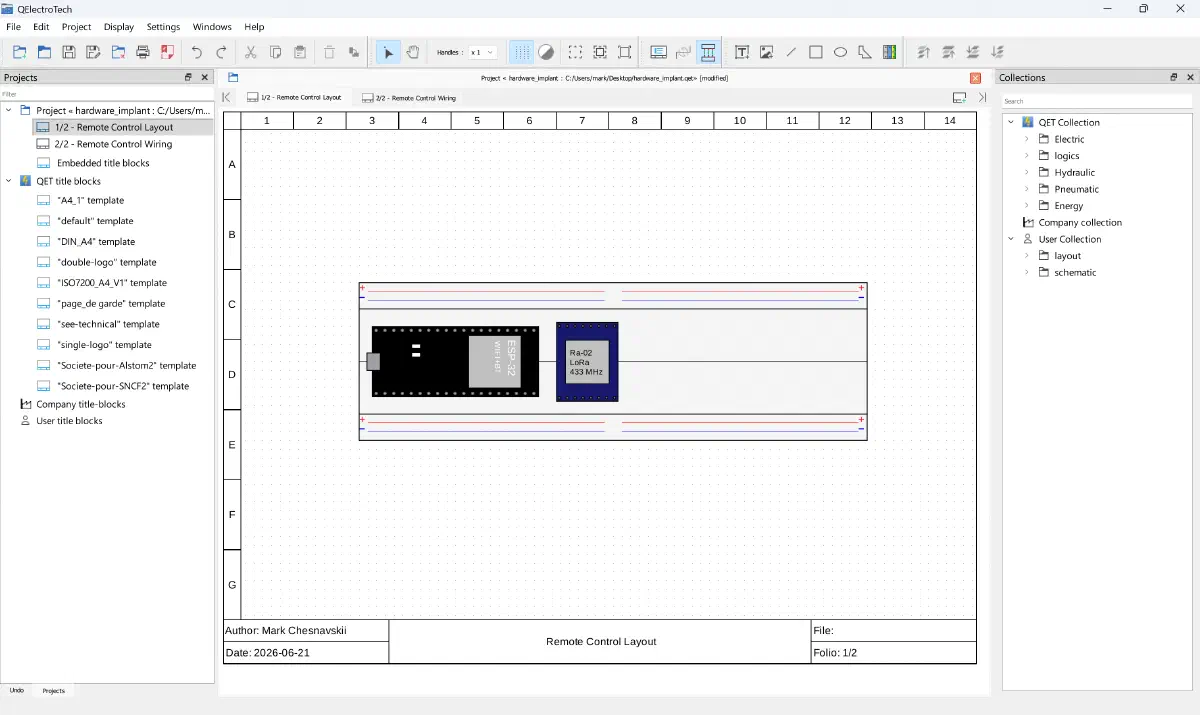Image resolution: width=1200 pixels, height=715 pixels.
Task: Open the Handles size dropdown
Action: coord(483,52)
